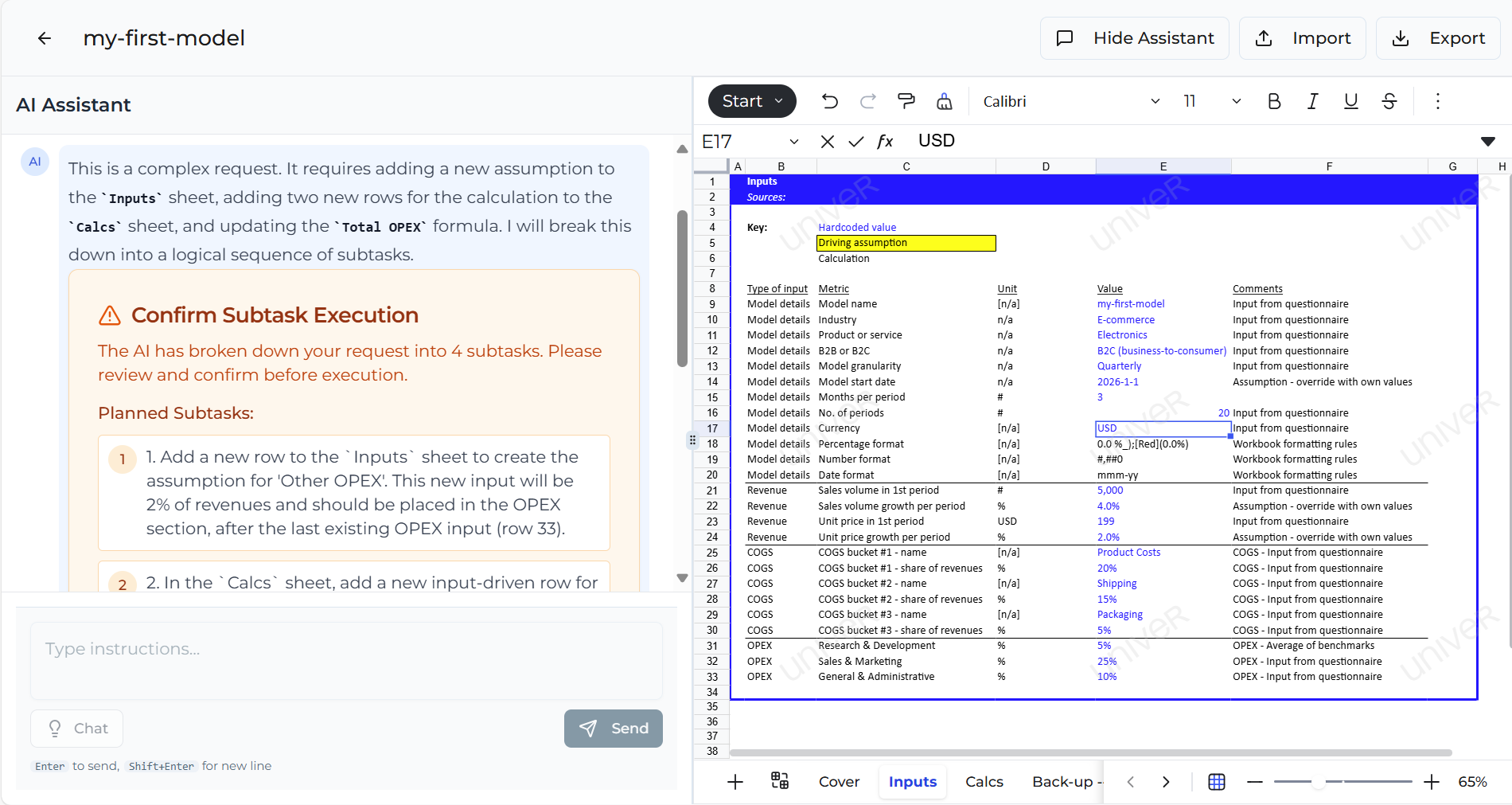Toggle bold formatting
Image resolution: width=1512 pixels, height=805 pixels.
tap(1274, 101)
